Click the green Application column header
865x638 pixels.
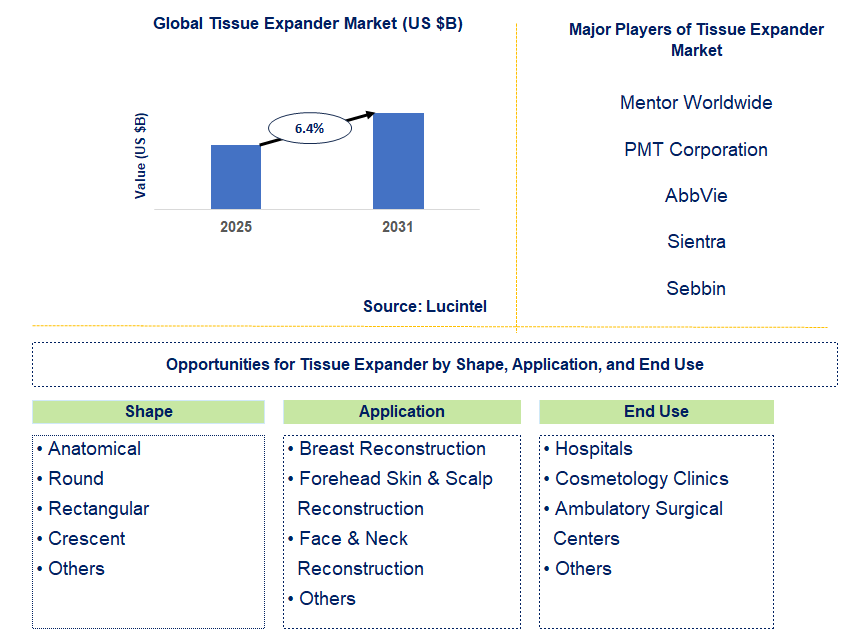tap(402, 412)
